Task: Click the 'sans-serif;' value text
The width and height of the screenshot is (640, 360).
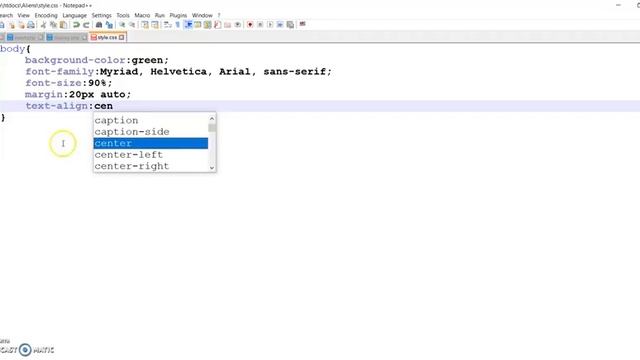Action: (298, 72)
